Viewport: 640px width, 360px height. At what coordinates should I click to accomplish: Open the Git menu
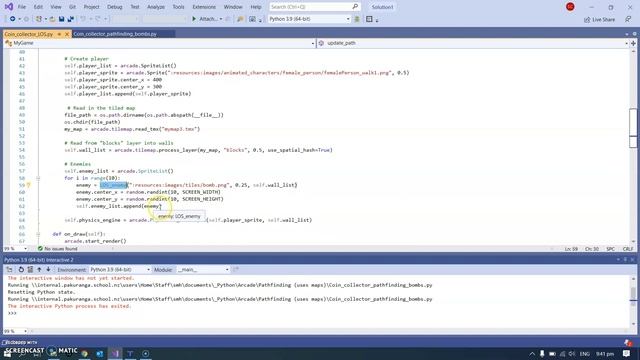(x=72, y=7)
